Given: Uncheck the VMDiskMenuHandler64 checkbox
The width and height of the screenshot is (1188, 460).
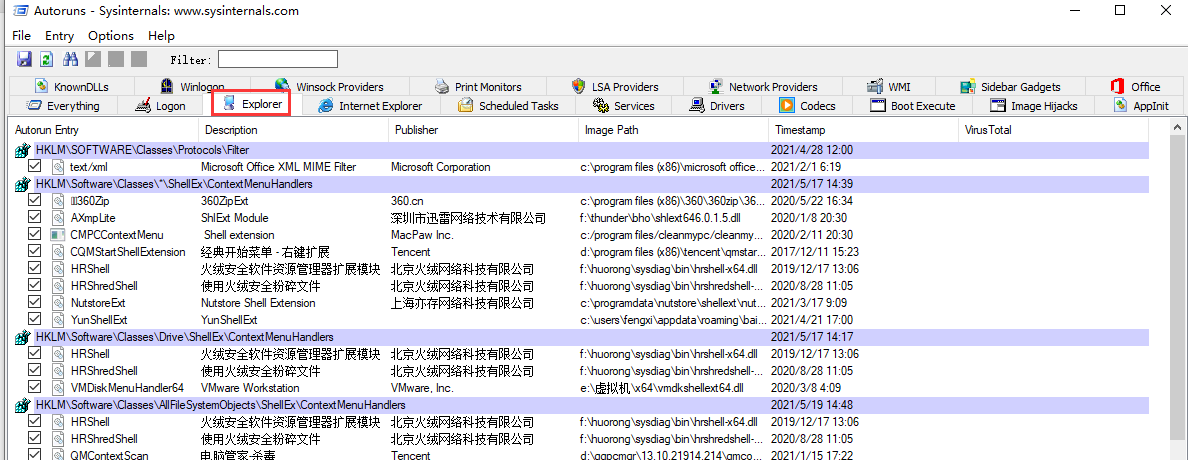Looking at the screenshot, I should click(x=34, y=386).
